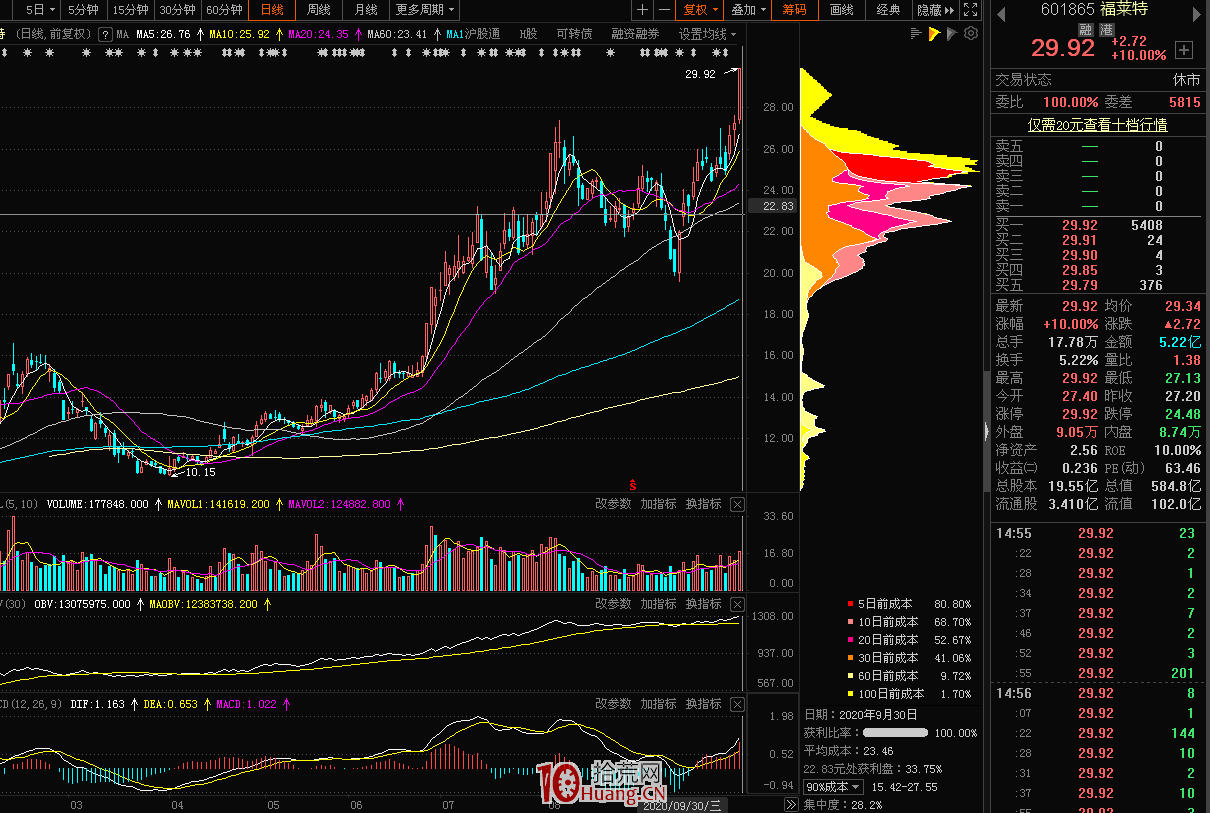
Task: Switch to 60分钟 period
Action: (x=224, y=10)
